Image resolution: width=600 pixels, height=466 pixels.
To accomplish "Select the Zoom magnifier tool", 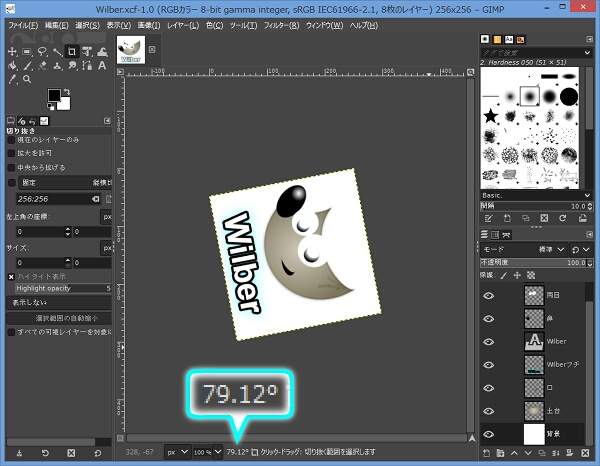I will click(27, 79).
